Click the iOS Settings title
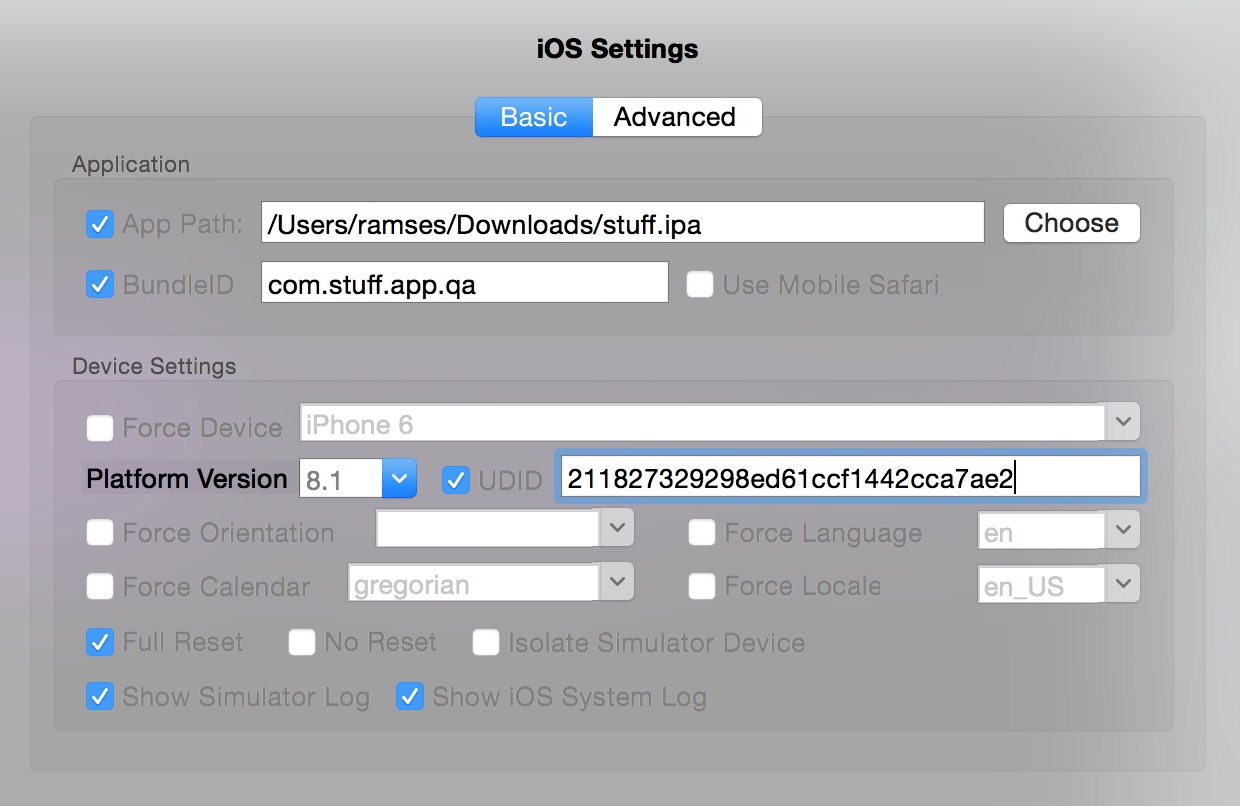The height and width of the screenshot is (806, 1240). pyautogui.click(x=618, y=48)
